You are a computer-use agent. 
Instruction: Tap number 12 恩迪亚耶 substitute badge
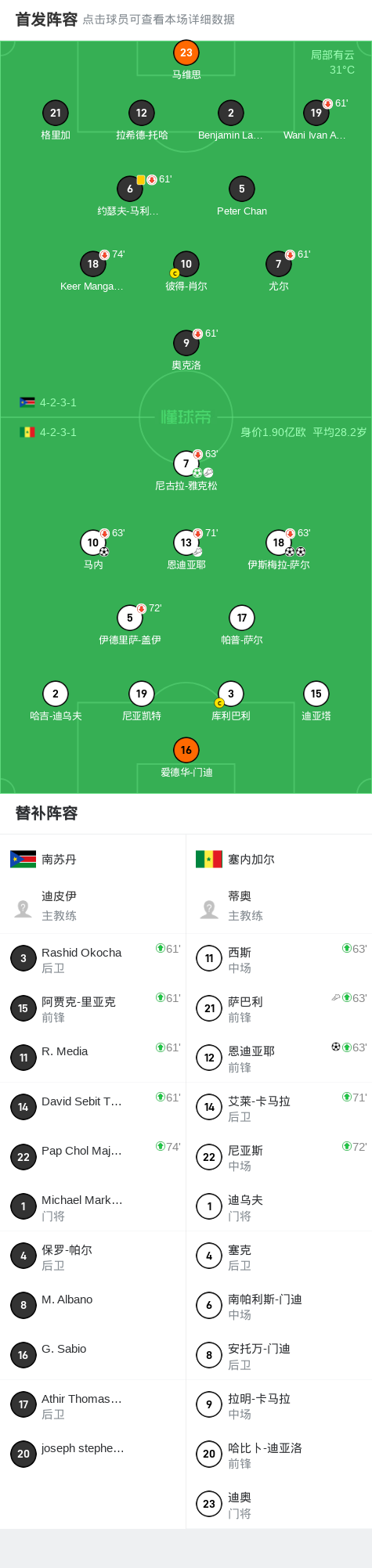[209, 1058]
